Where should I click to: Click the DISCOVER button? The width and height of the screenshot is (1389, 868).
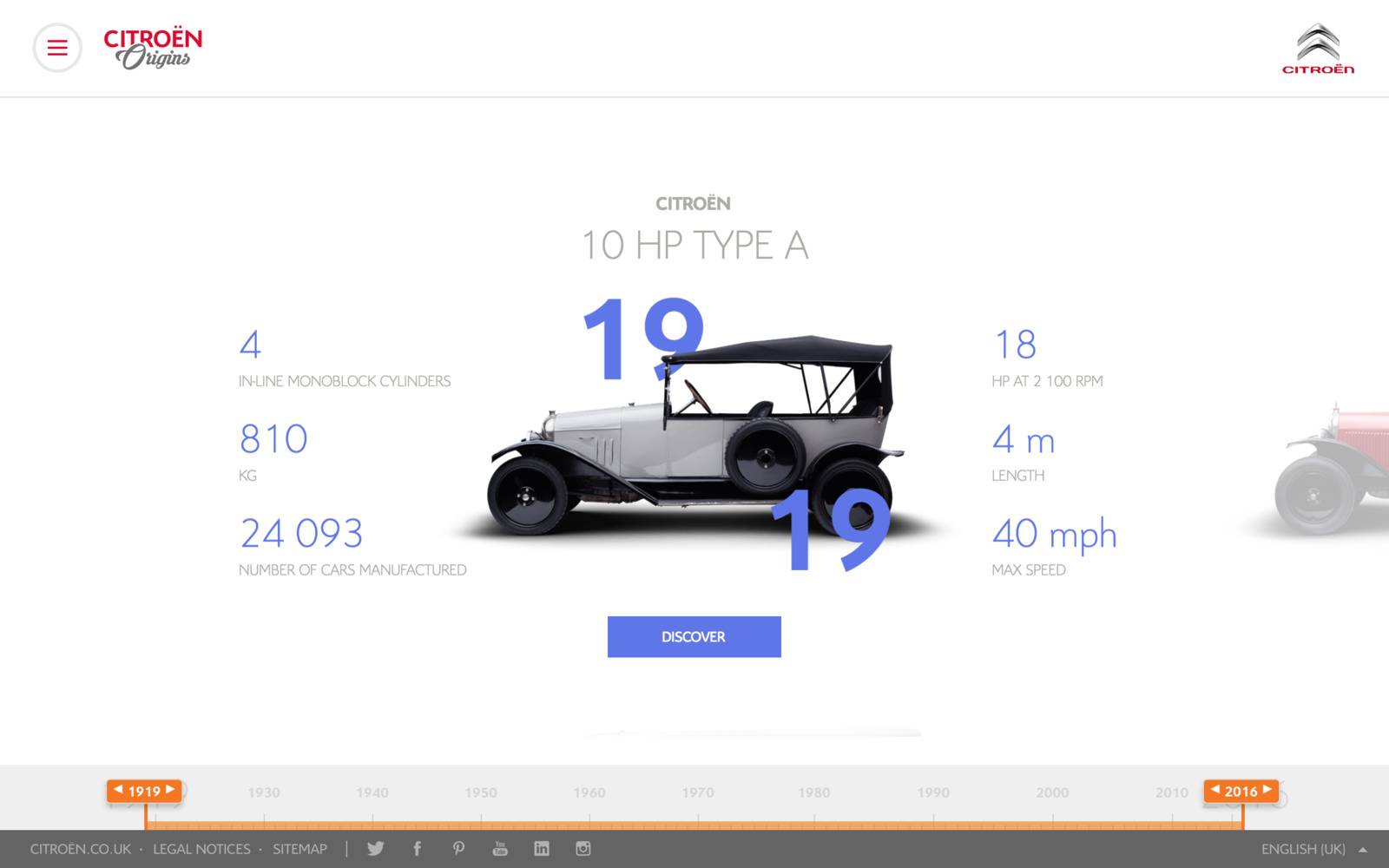[694, 636]
